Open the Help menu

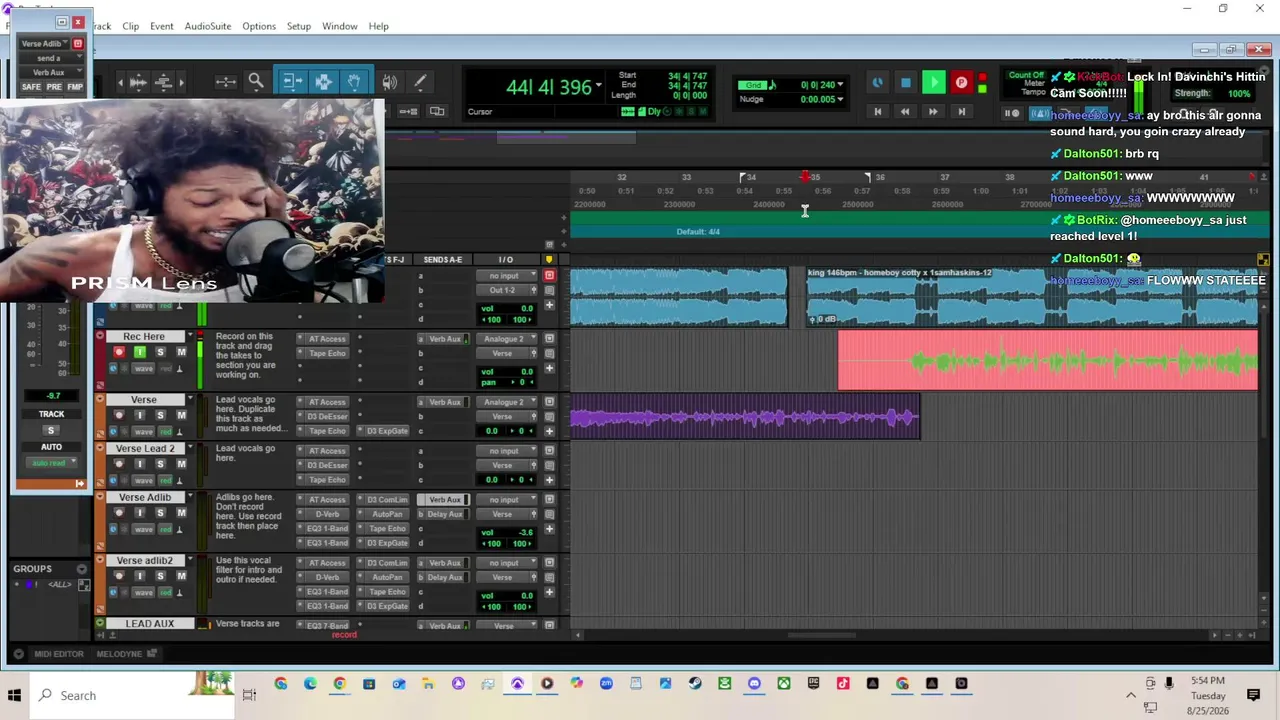coord(379,26)
